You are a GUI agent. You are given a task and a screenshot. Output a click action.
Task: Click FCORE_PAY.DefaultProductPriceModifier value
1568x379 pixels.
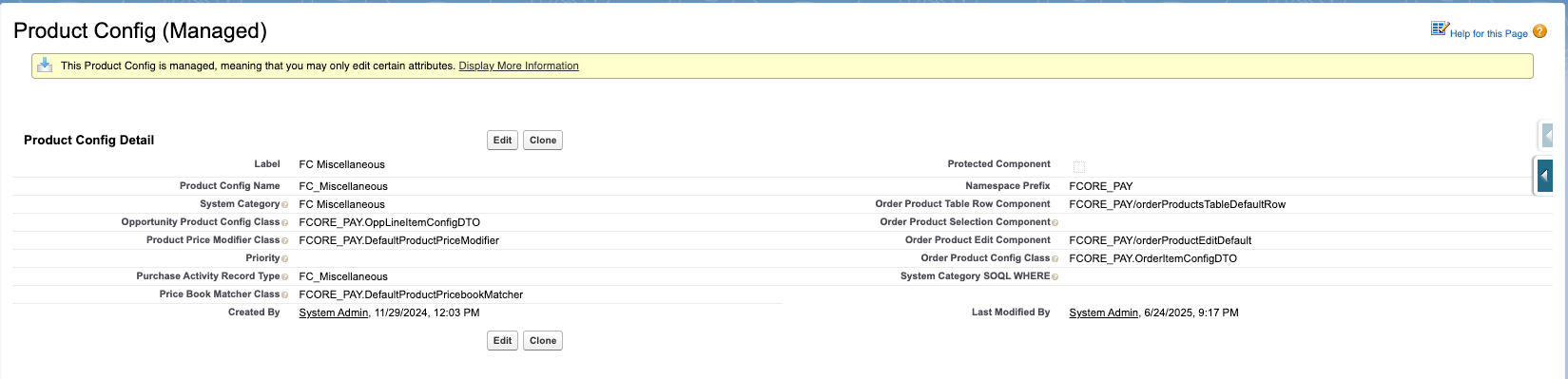click(x=398, y=240)
